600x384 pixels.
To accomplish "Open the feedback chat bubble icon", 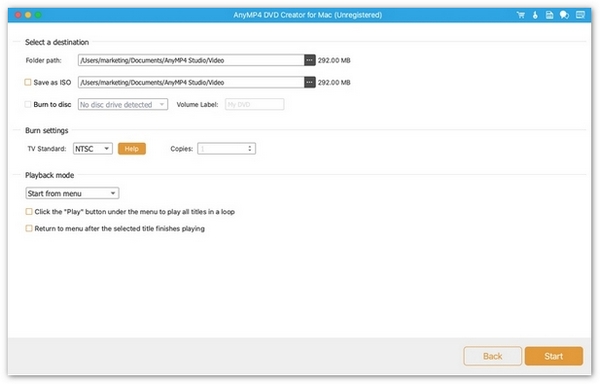I will pyautogui.click(x=564, y=15).
